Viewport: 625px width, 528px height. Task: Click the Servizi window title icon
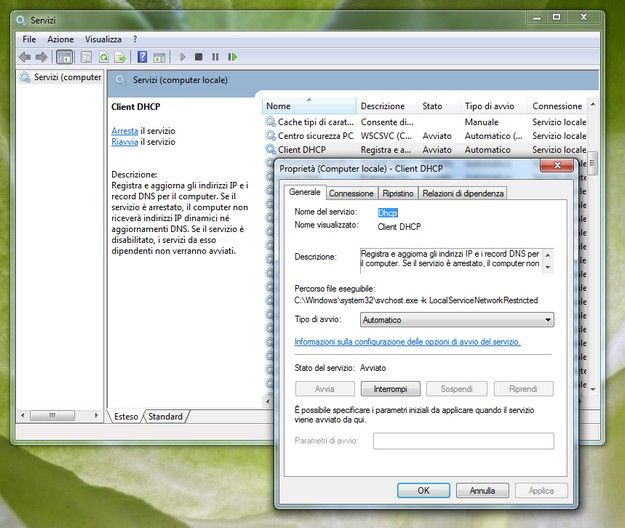point(21,20)
